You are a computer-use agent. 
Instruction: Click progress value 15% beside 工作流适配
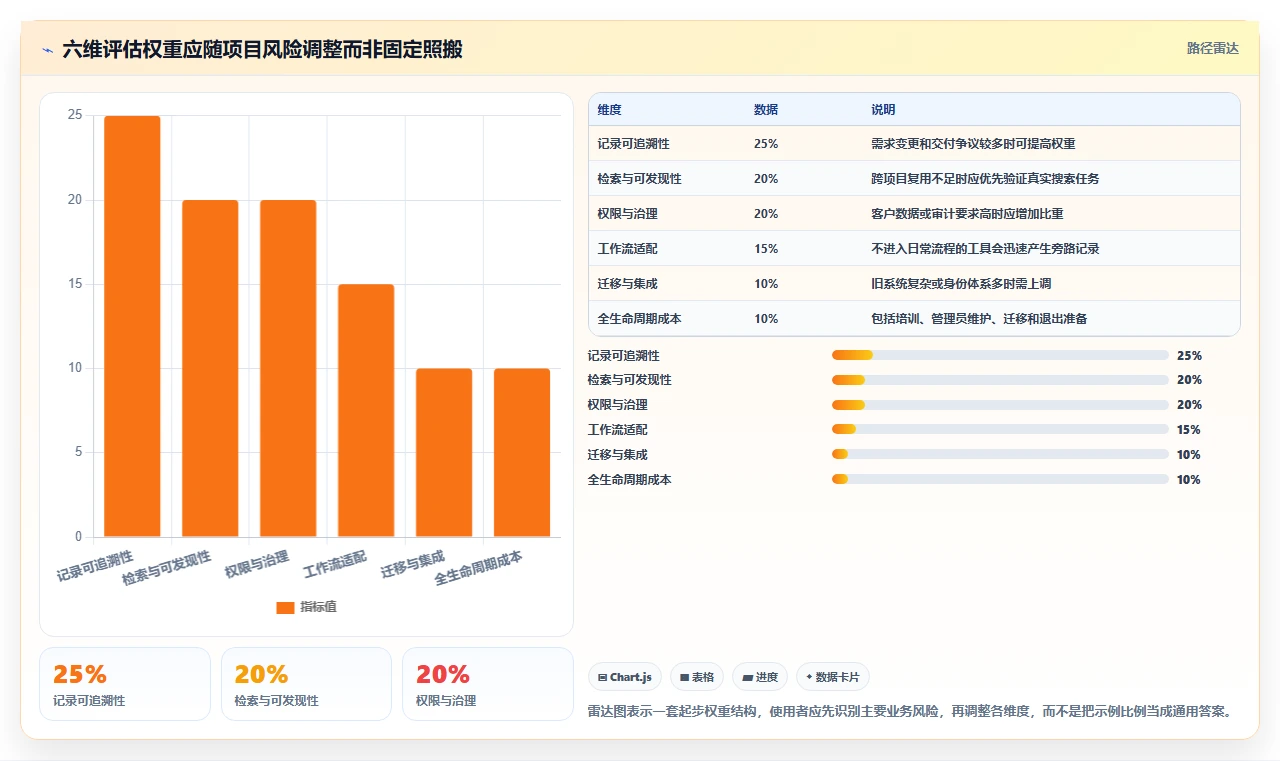(1189, 430)
